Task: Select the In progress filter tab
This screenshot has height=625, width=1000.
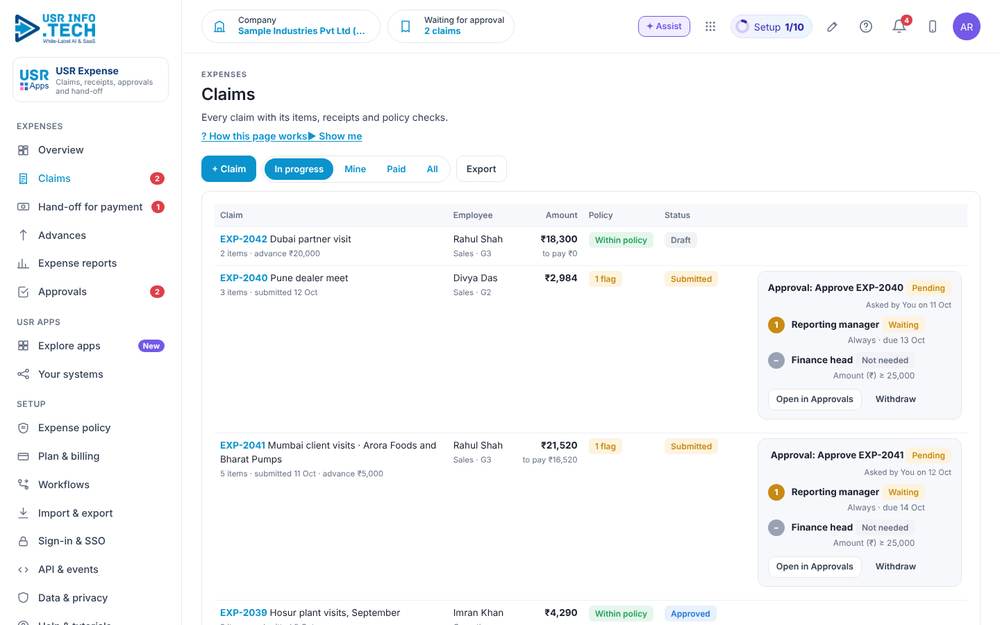Action: tap(298, 169)
